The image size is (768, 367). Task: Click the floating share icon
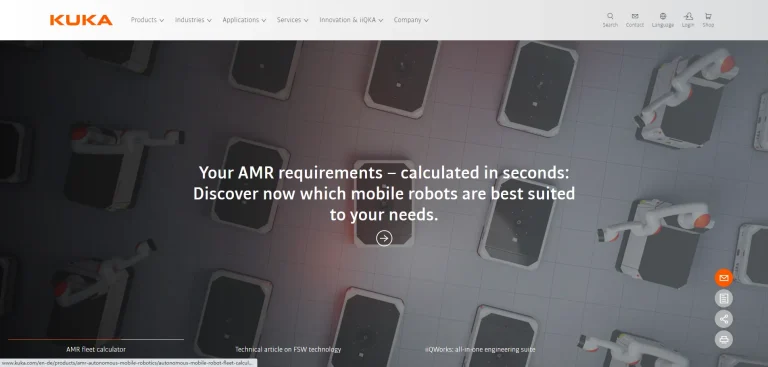[x=724, y=319]
